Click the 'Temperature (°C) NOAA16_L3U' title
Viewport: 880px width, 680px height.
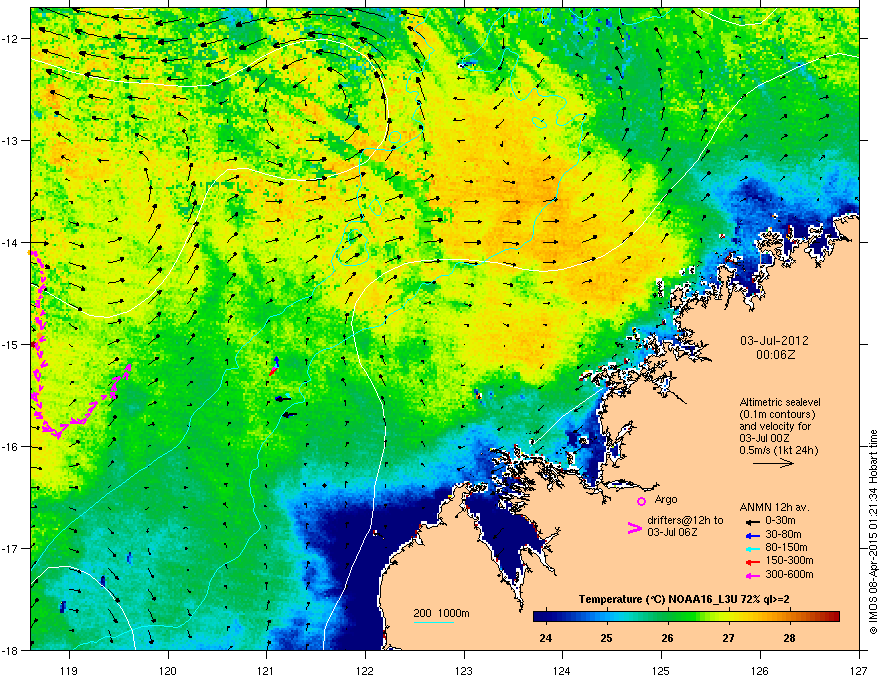coord(648,599)
